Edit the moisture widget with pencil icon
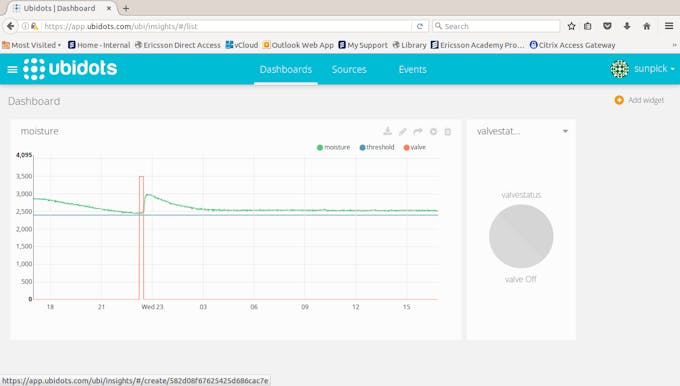Image resolution: width=680 pixels, height=386 pixels. [x=403, y=131]
